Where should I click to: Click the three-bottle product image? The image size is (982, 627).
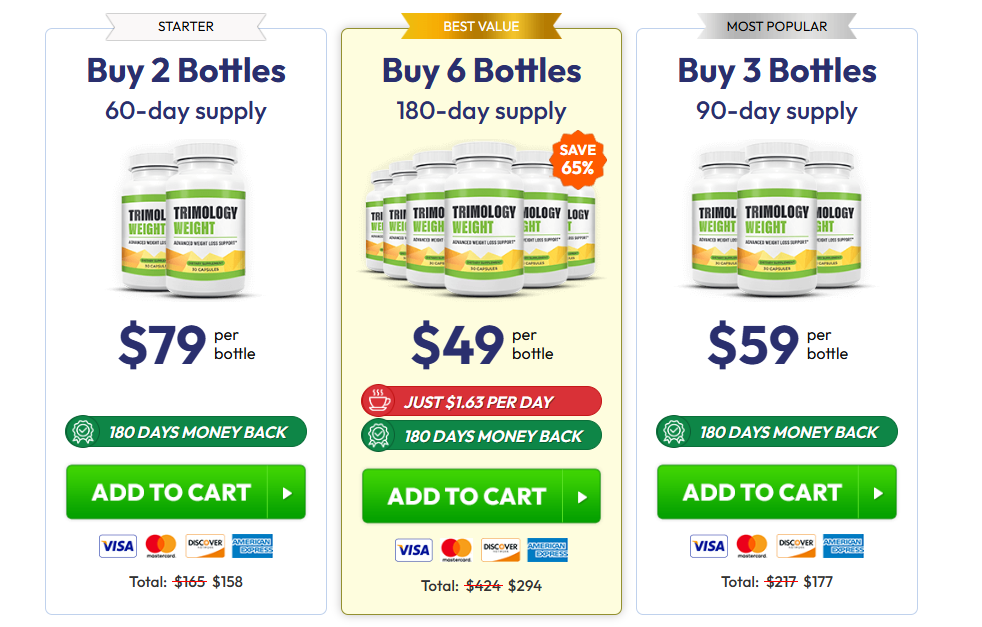777,220
